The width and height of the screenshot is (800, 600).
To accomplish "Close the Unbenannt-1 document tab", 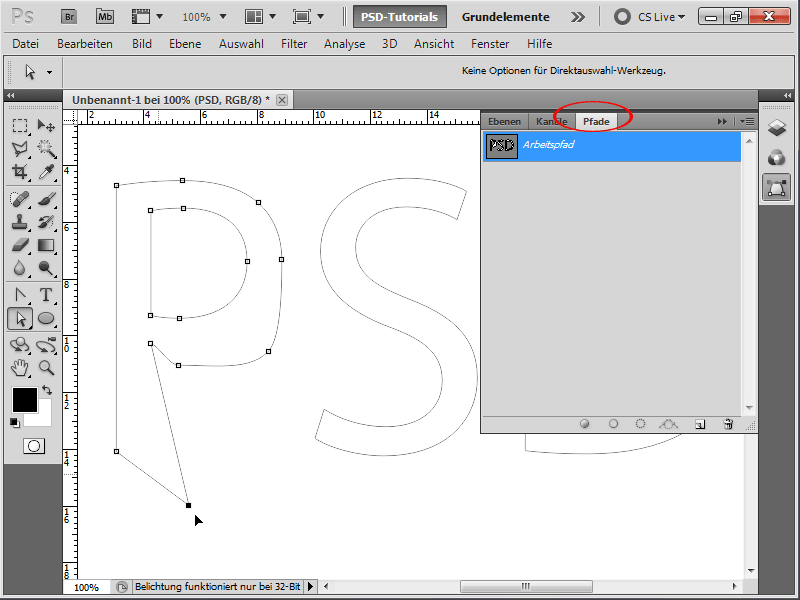I will (x=282, y=100).
